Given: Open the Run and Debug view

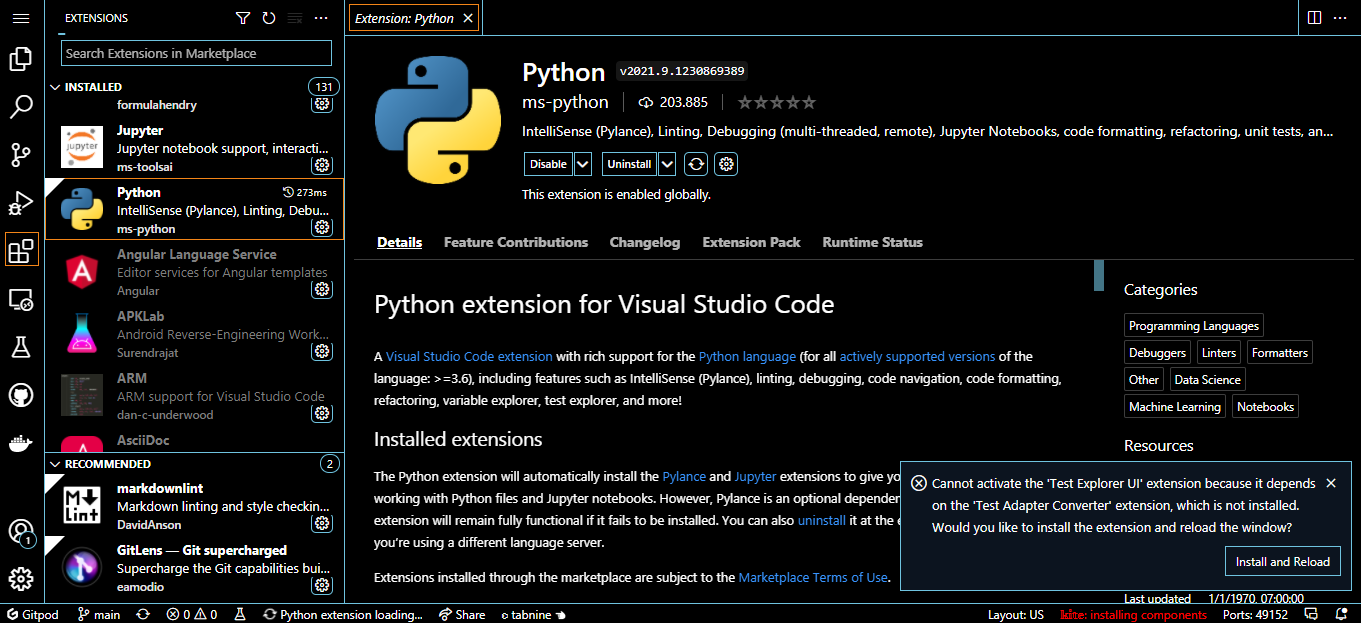Looking at the screenshot, I should (x=21, y=203).
